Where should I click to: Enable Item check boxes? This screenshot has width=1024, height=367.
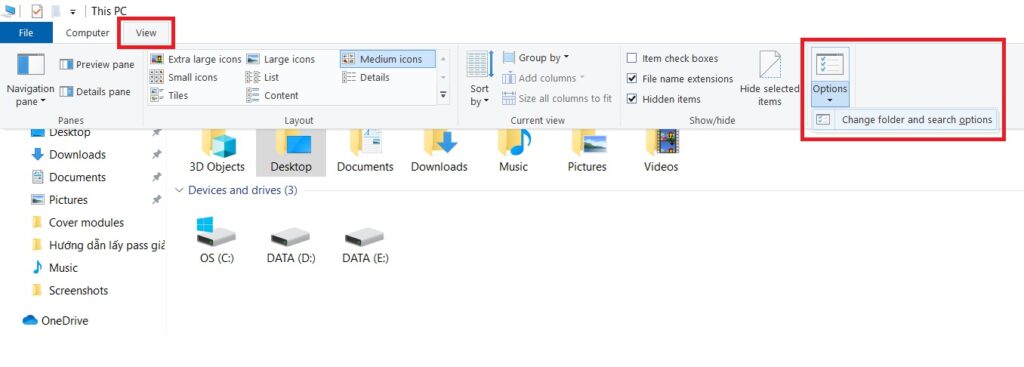coord(632,59)
